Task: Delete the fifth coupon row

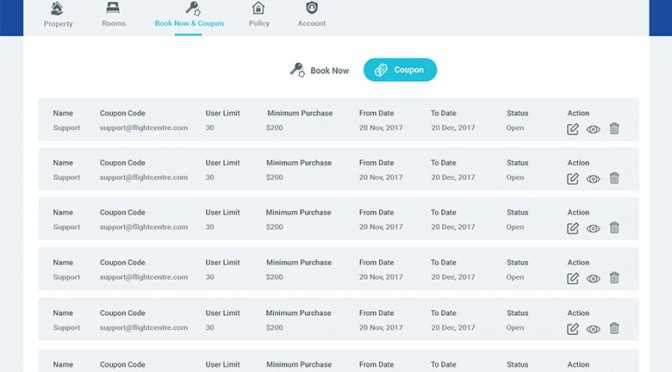Action: click(614, 328)
